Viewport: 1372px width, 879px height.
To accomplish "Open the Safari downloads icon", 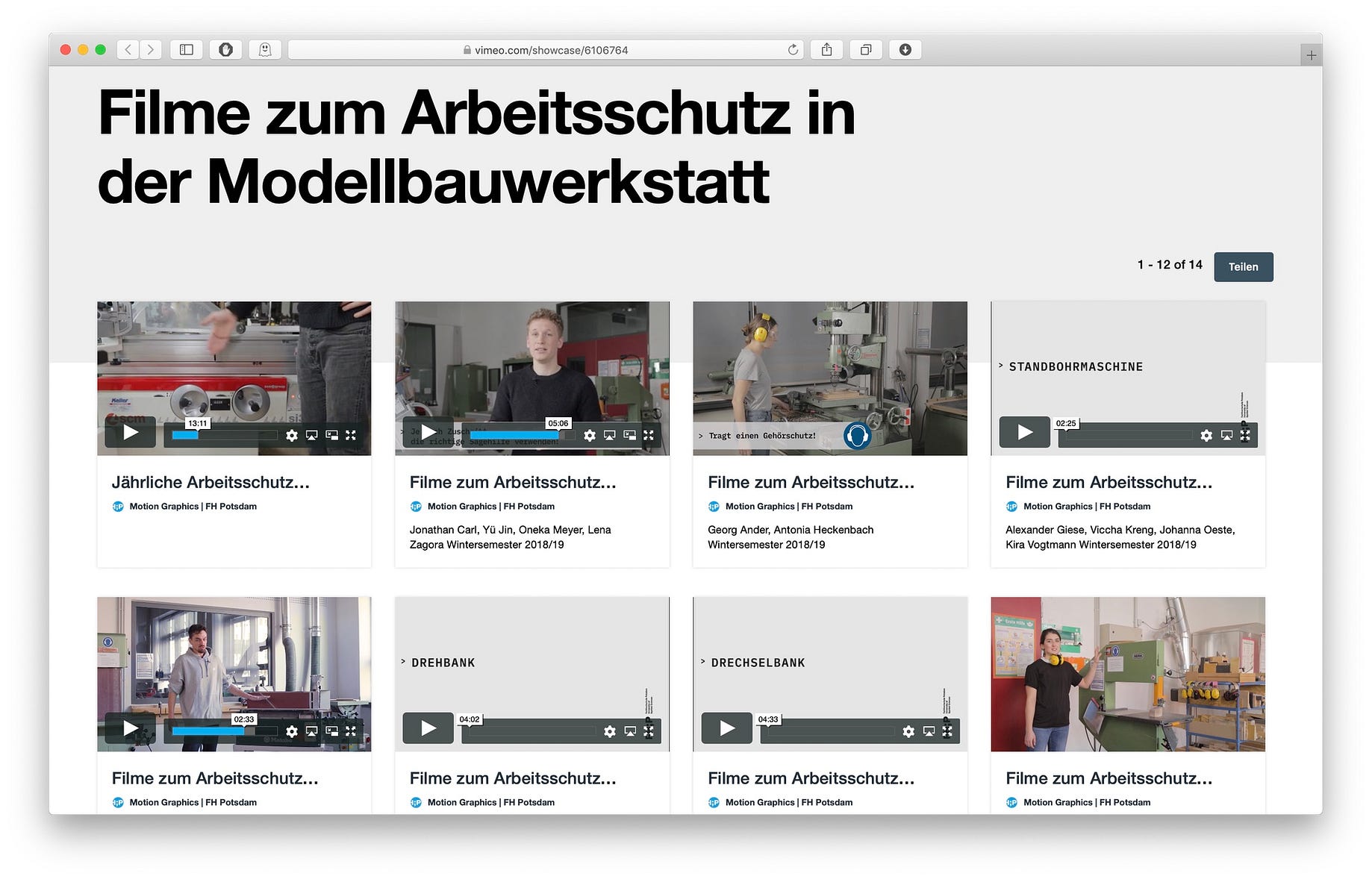I will tap(905, 50).
